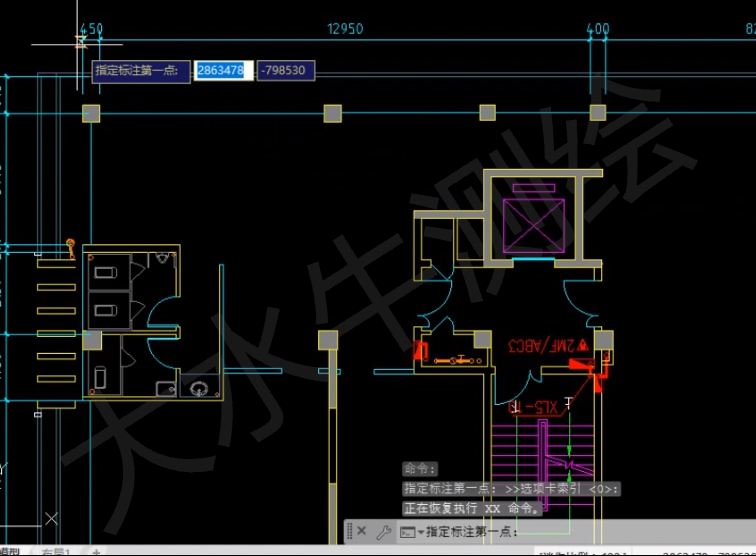The width and height of the screenshot is (756, 556).
Task: Close the command line panel
Action: coord(362,531)
